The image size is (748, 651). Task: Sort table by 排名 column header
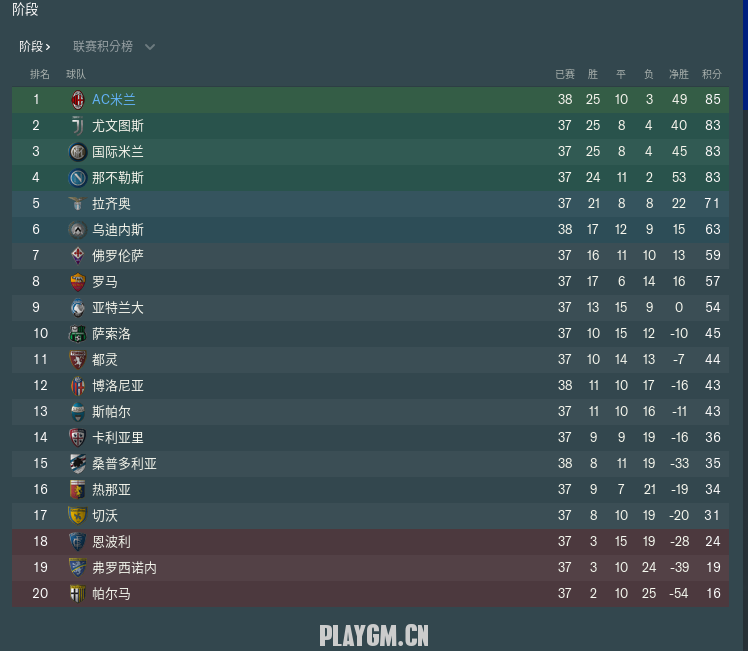click(x=39, y=74)
